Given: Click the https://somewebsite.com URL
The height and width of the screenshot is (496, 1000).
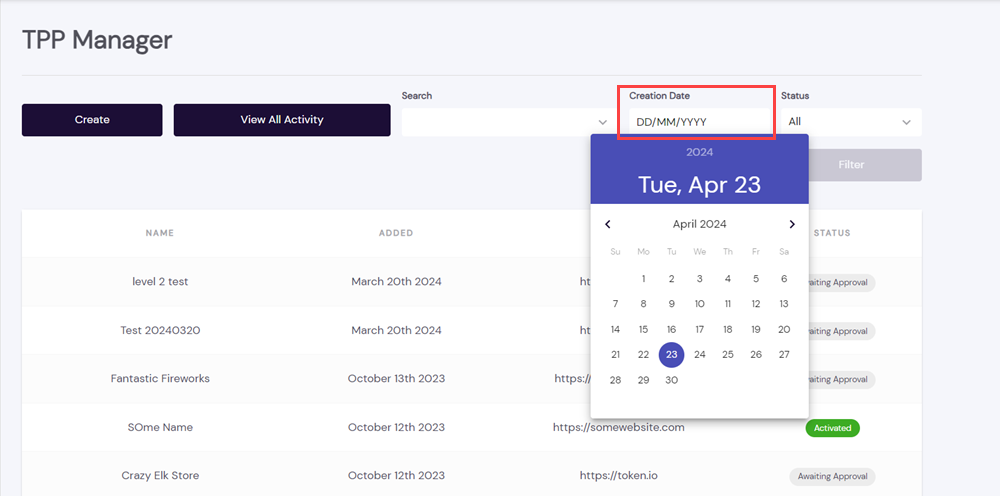Looking at the screenshot, I should [618, 427].
